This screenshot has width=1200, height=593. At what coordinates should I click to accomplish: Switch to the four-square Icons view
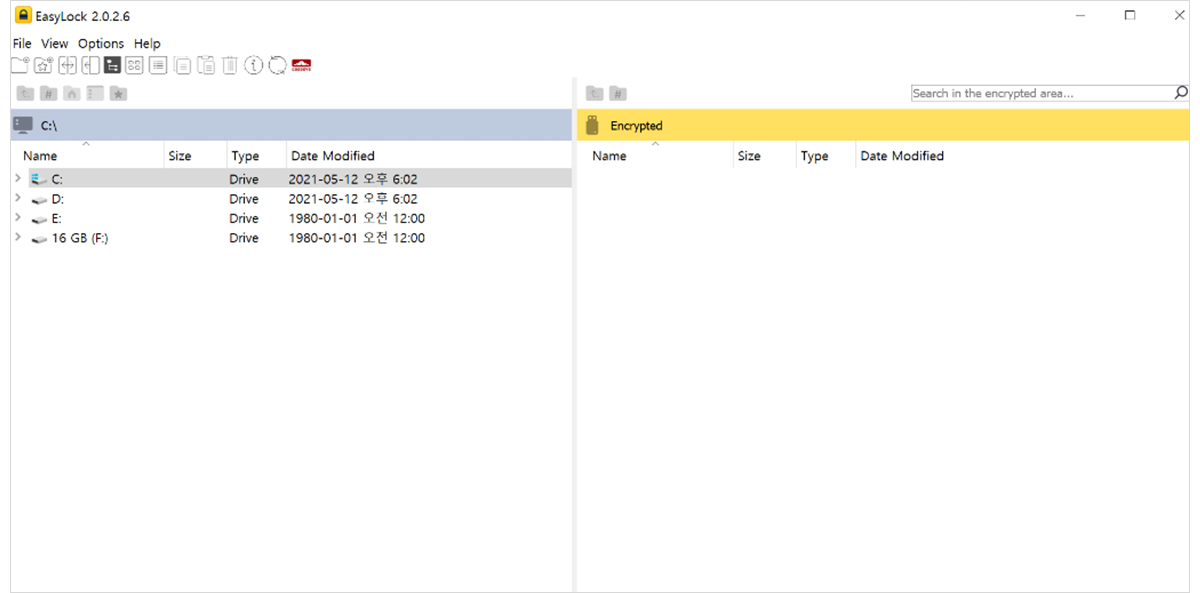(x=134, y=65)
